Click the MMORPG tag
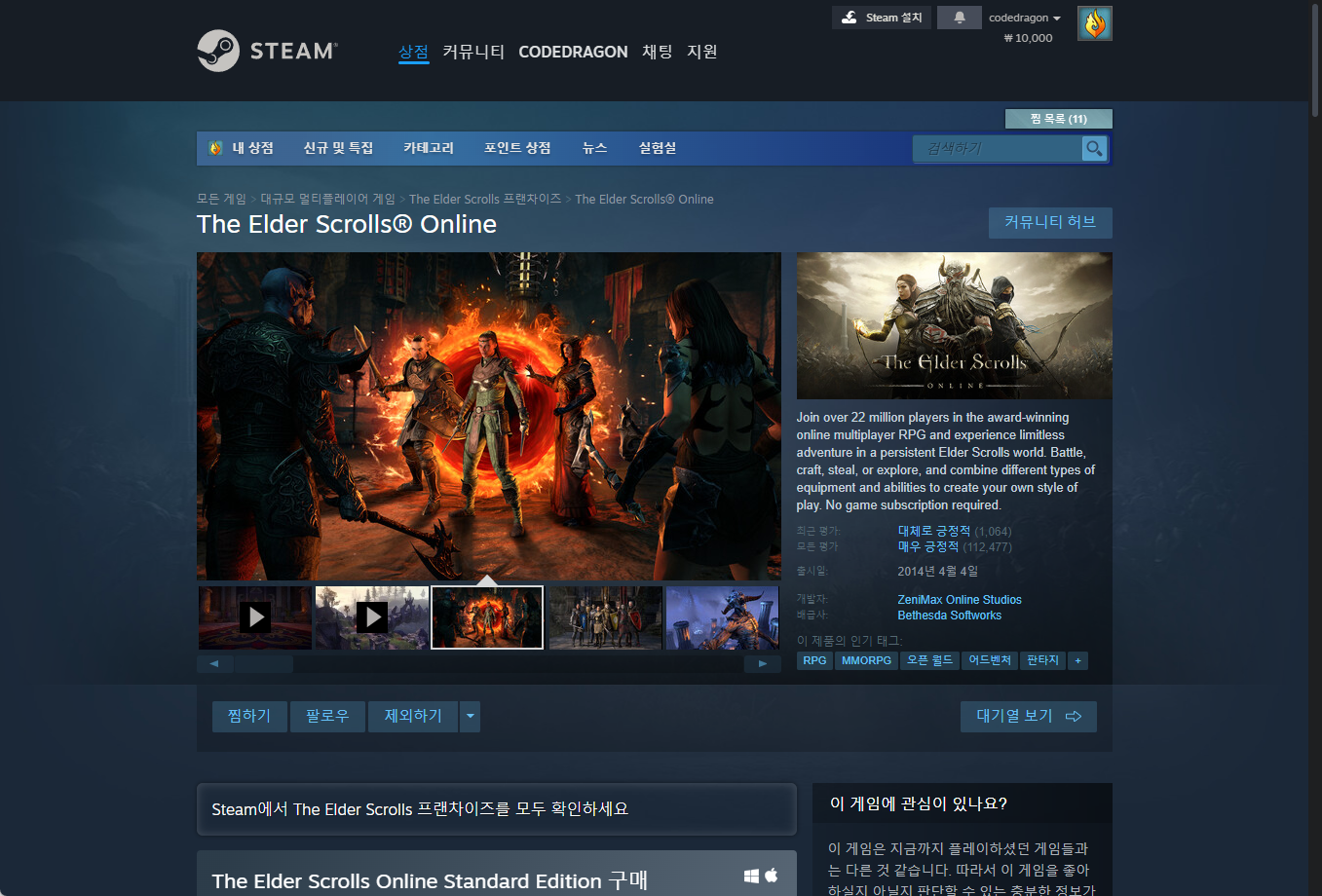This screenshot has width=1322, height=896. (x=866, y=660)
